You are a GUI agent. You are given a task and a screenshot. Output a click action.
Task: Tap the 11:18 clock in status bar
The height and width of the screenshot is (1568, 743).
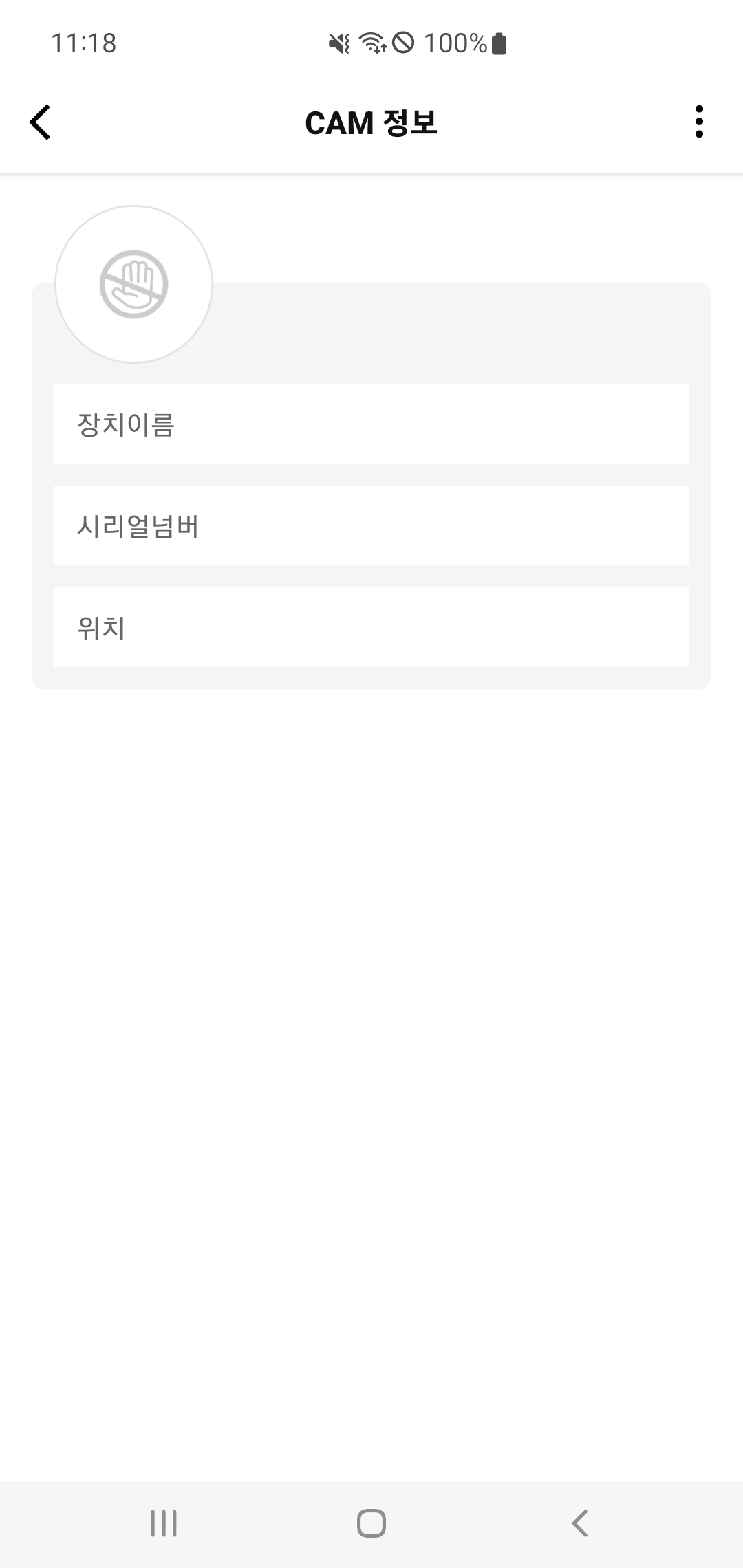pos(84,43)
